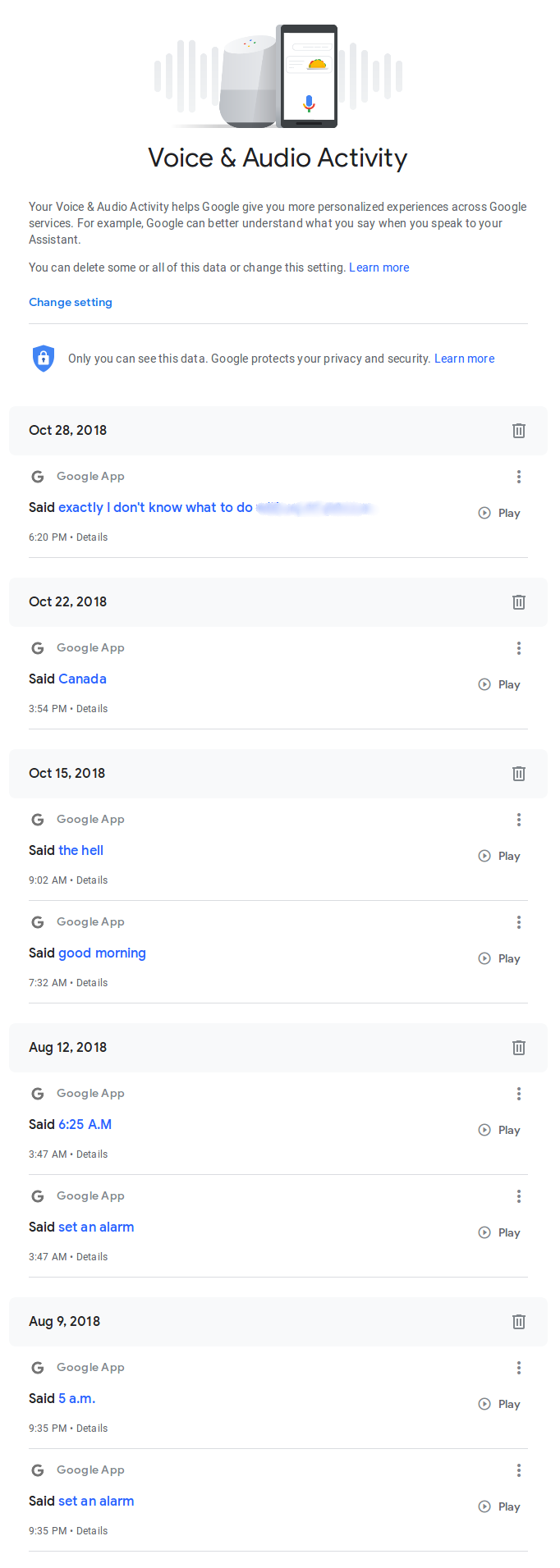Open three-dot menu for "good morning" entry
Image resolution: width=560 pixels, height=1568 pixels.
[x=519, y=922]
